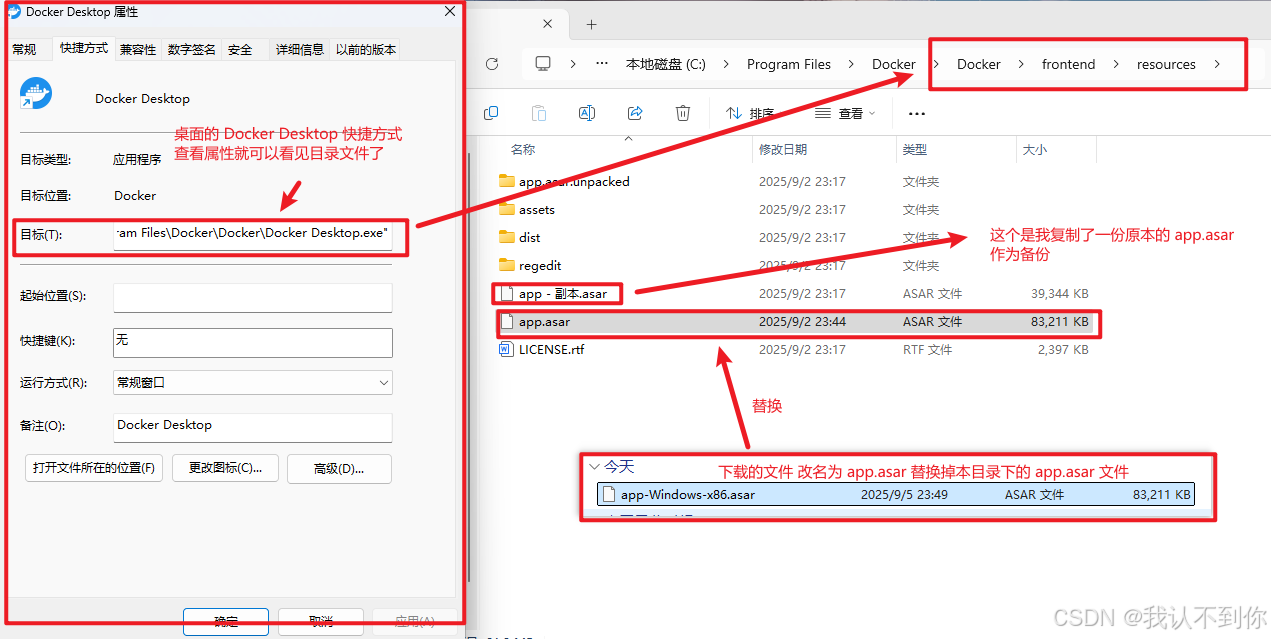
Task: Open the 详细信息 tab
Action: [x=300, y=49]
